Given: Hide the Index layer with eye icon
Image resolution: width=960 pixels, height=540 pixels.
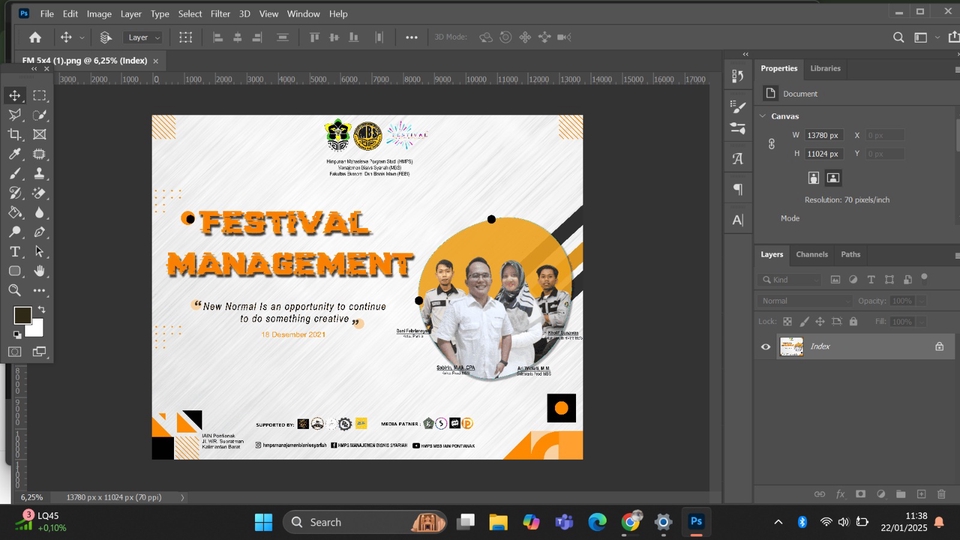Looking at the screenshot, I should tap(766, 346).
